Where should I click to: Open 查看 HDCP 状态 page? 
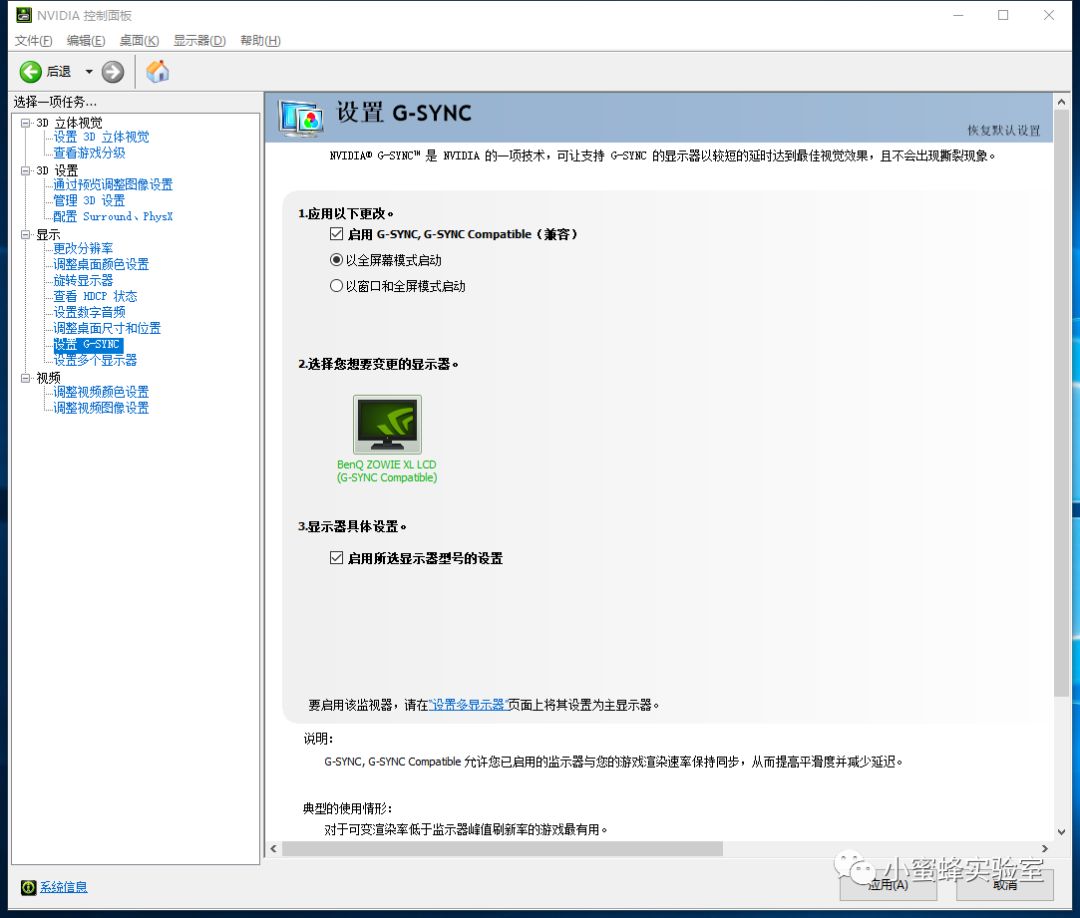96,296
